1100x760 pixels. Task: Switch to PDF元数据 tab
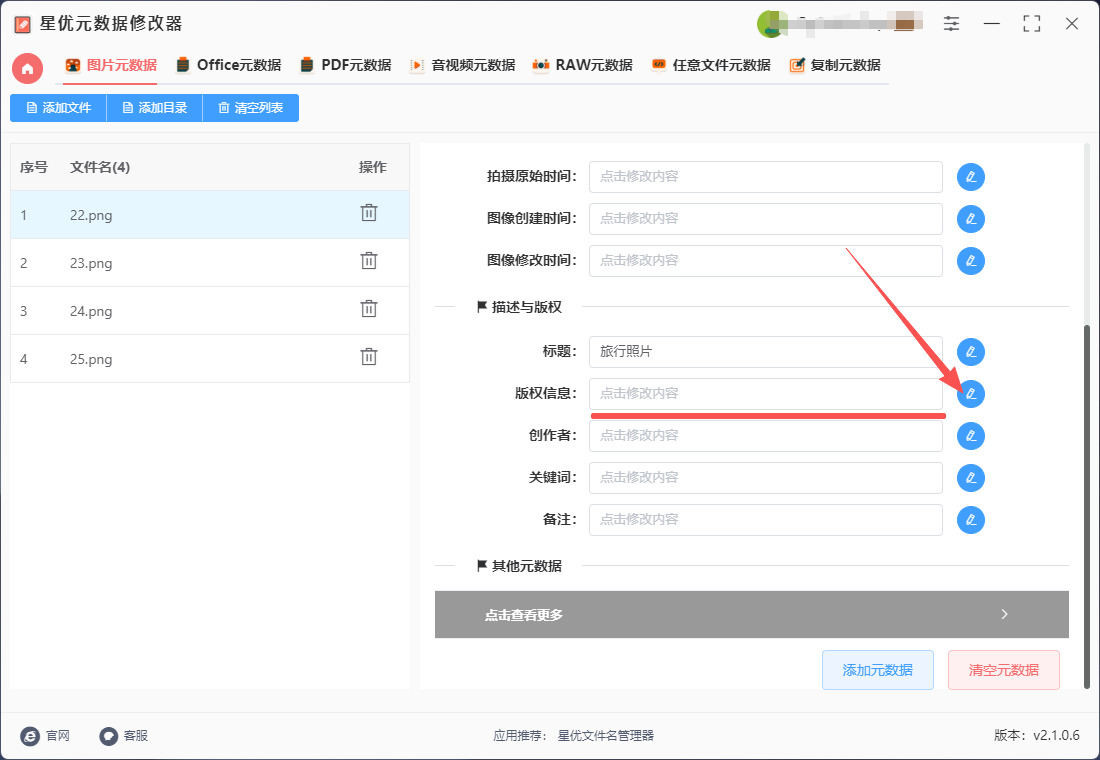[x=345, y=65]
